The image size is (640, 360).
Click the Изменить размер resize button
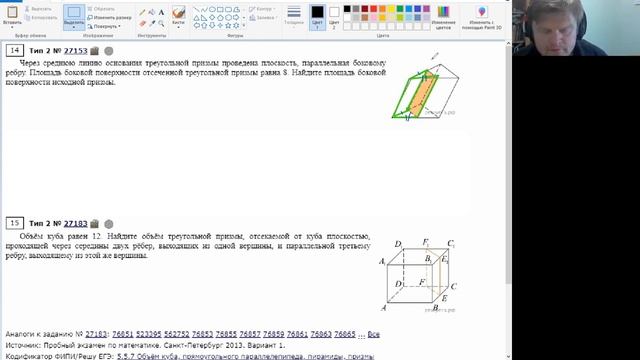point(109,18)
